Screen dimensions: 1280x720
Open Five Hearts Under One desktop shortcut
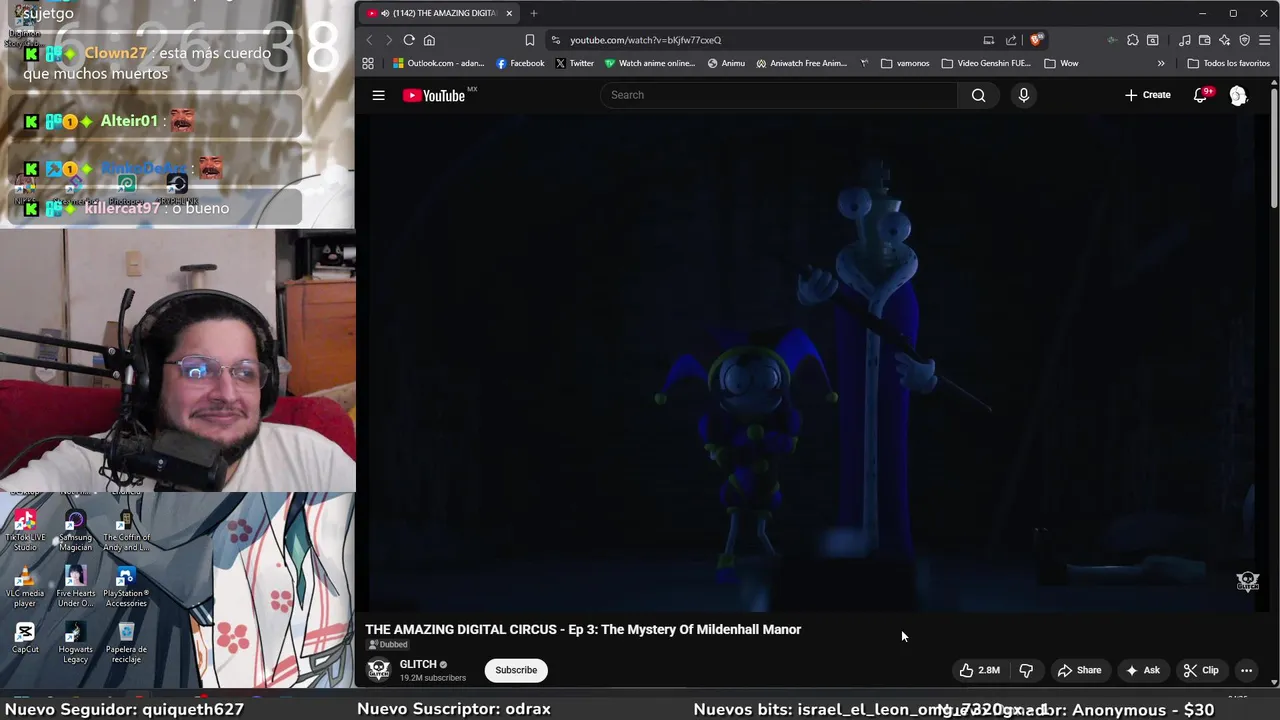[x=75, y=587]
